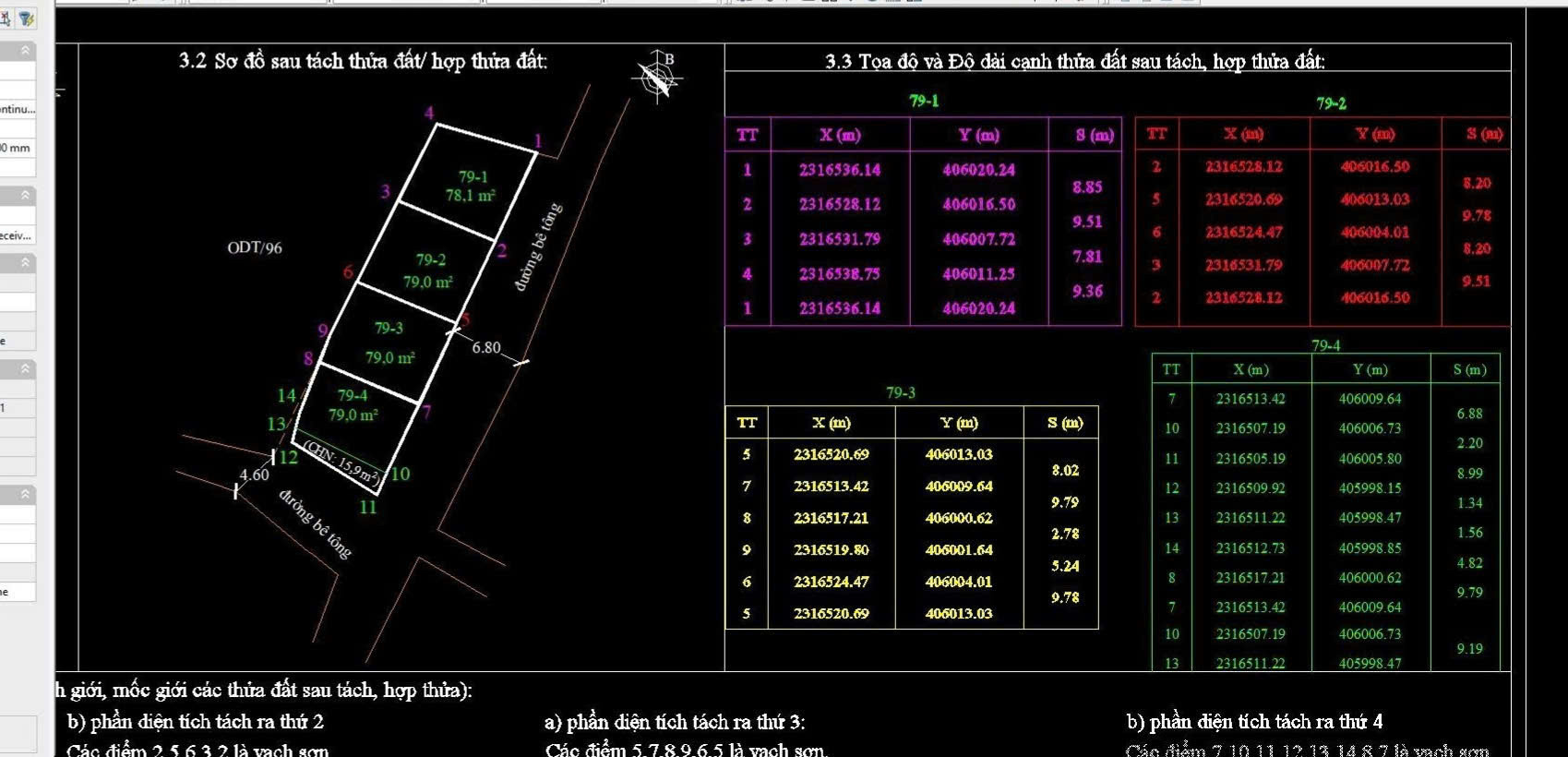
Task: Click the Quick Select funnel icon
Action: (27, 18)
